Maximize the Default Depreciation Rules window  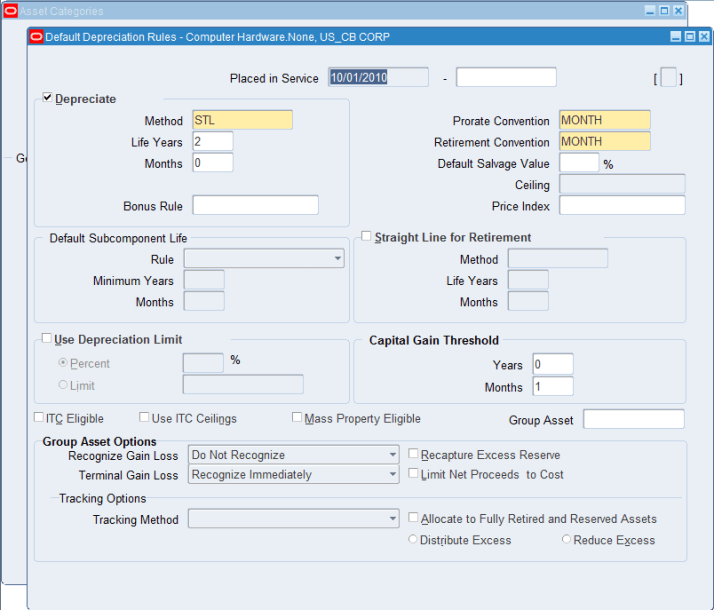[689, 37]
